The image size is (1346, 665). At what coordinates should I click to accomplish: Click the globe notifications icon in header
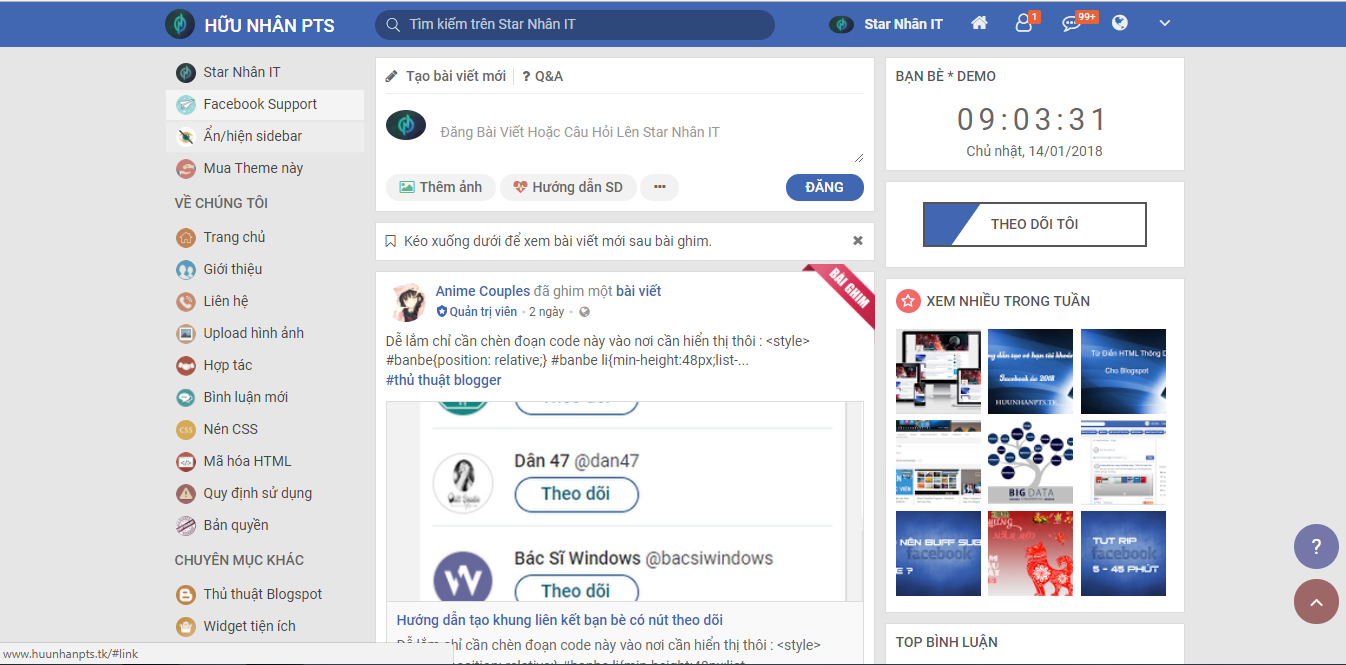click(x=1120, y=23)
